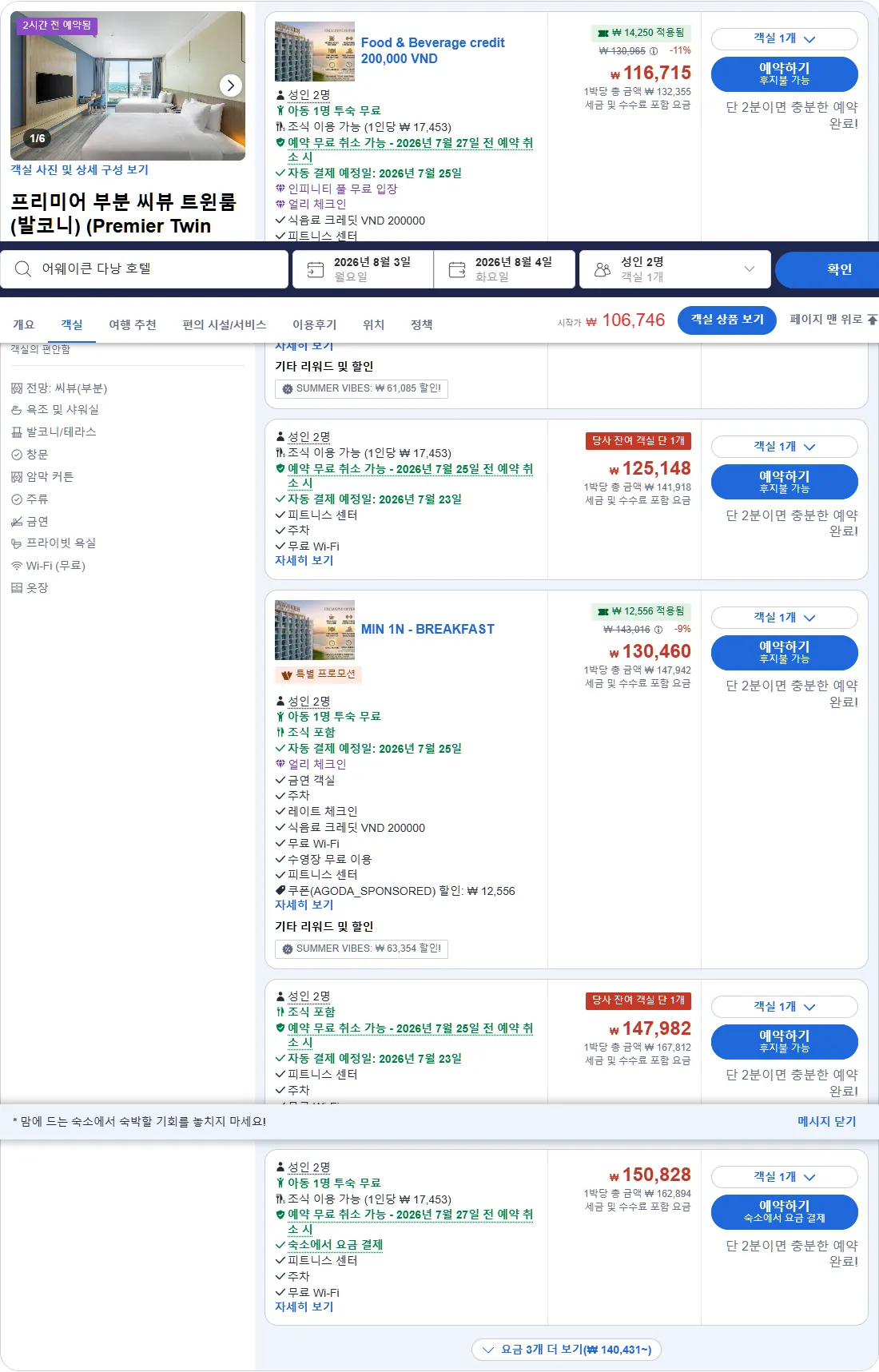Click the SUMMER VIBES ₩63,354 badge icon
This screenshot has width=879, height=1372.
click(x=288, y=949)
